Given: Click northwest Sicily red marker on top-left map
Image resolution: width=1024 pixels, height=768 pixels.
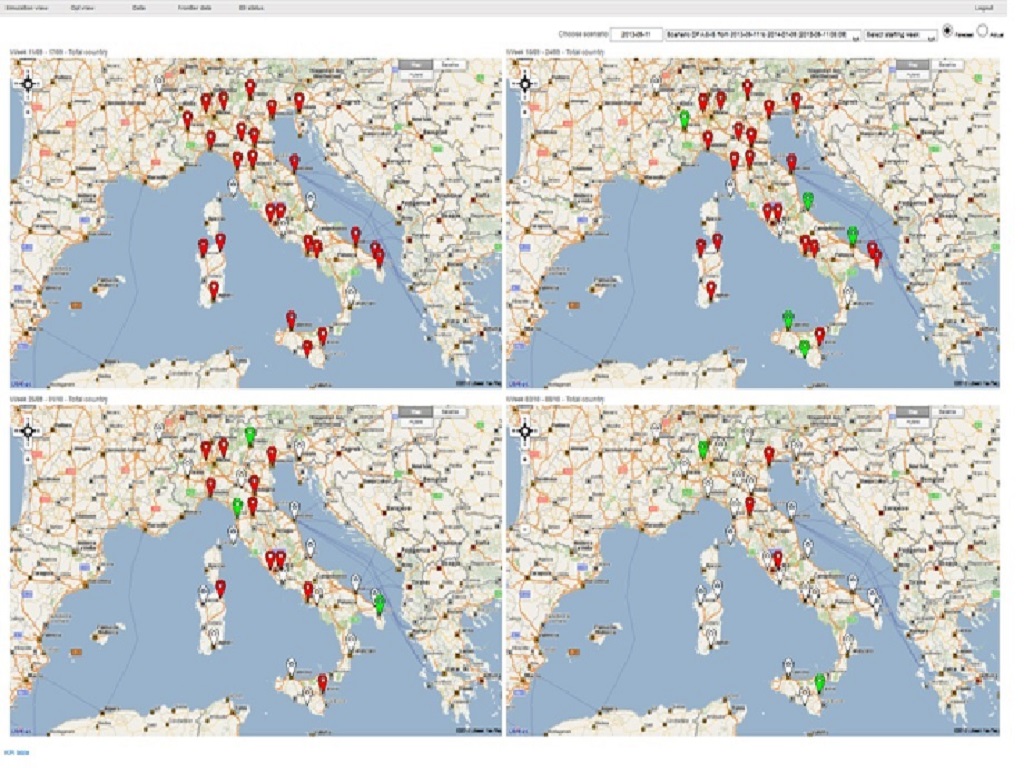Looking at the screenshot, I should pos(291,320).
